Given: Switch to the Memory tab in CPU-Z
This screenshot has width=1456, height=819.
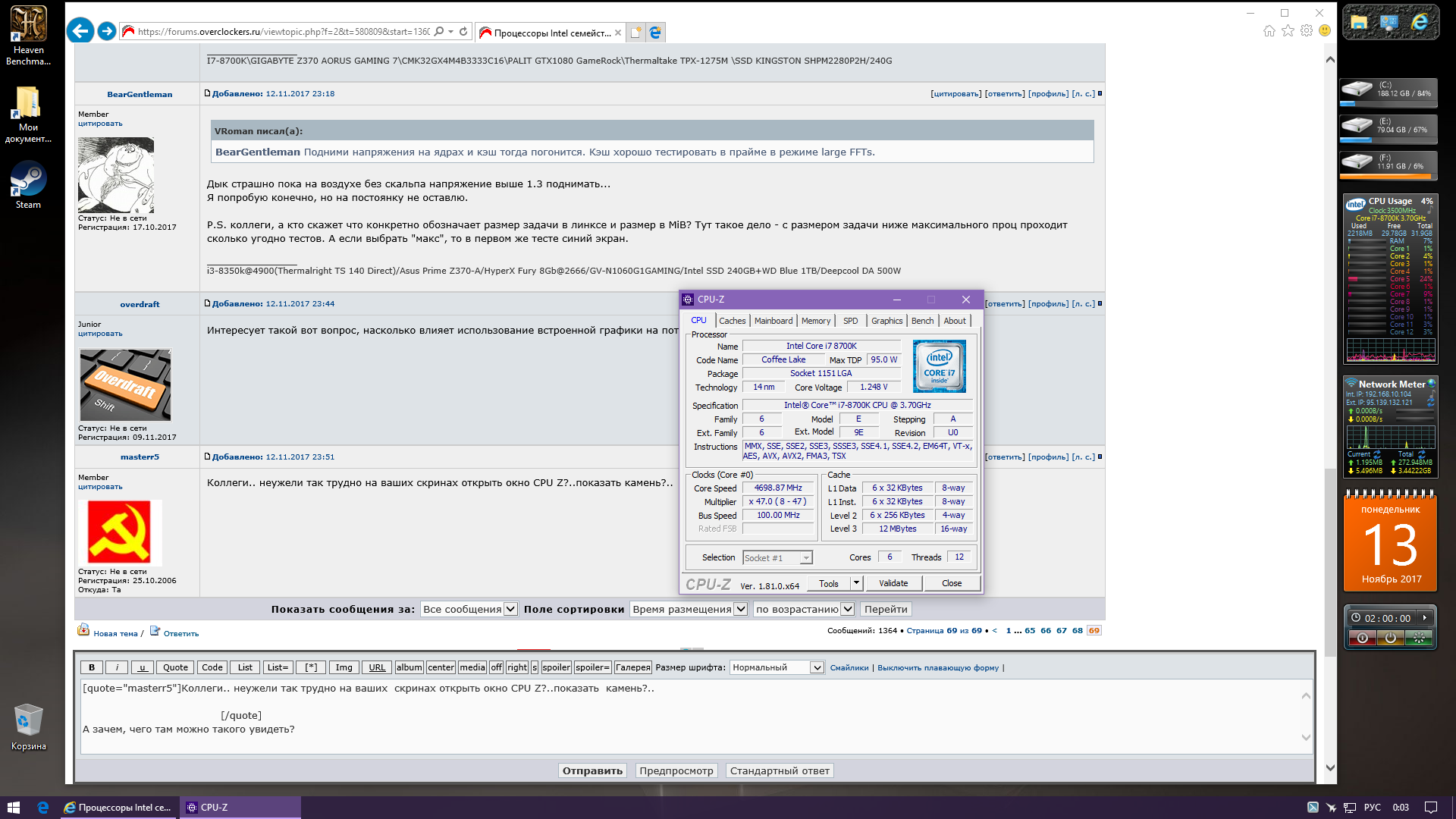Looking at the screenshot, I should click(815, 321).
